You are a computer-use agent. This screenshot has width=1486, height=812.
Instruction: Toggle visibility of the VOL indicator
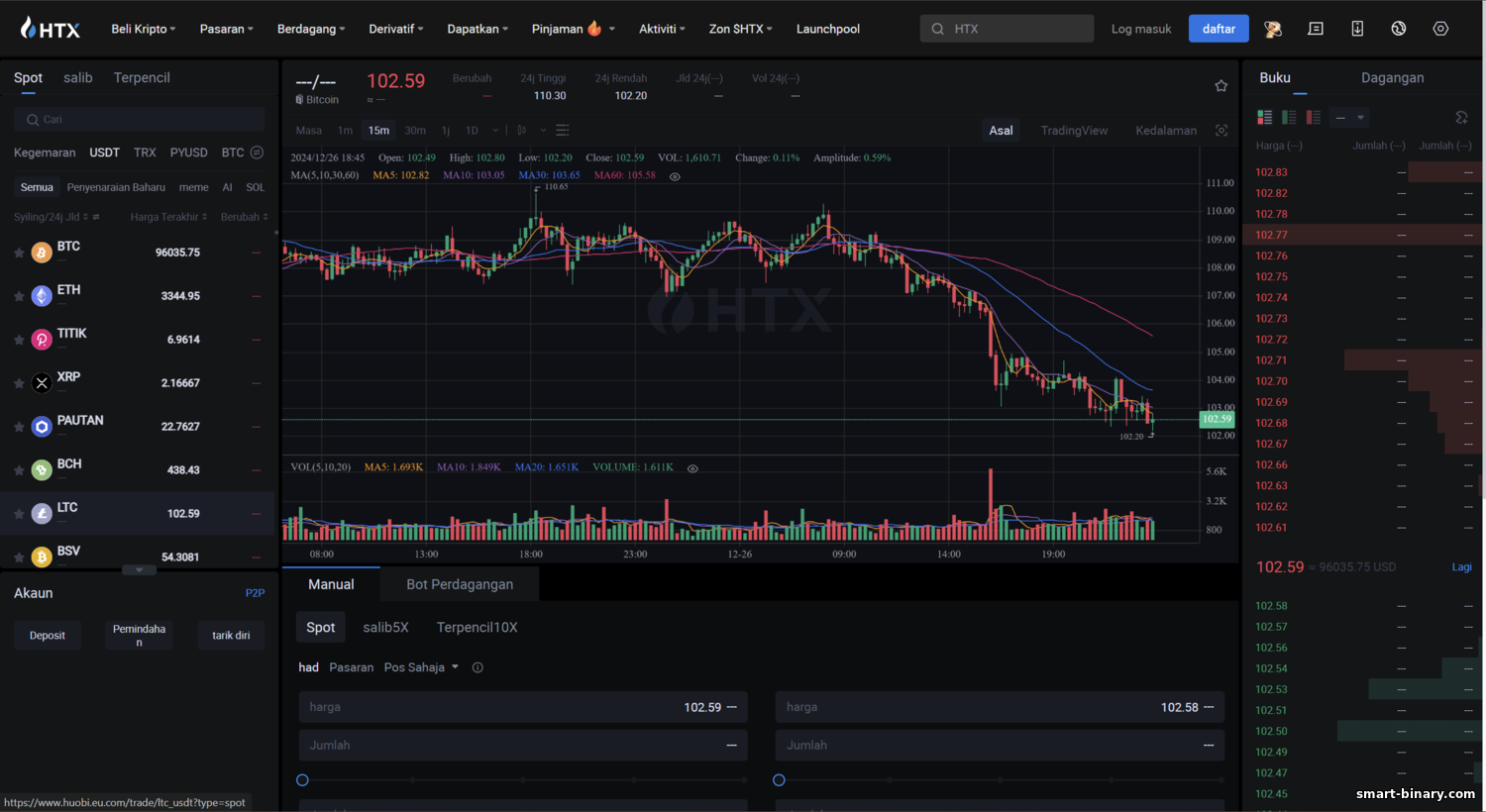(692, 468)
